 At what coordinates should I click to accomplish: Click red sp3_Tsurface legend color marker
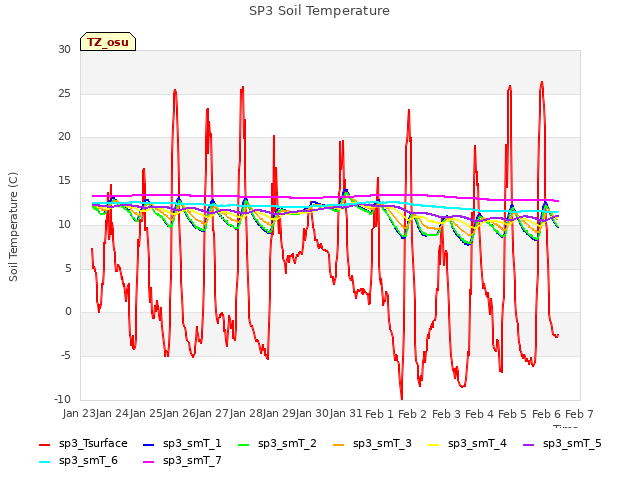point(44,444)
